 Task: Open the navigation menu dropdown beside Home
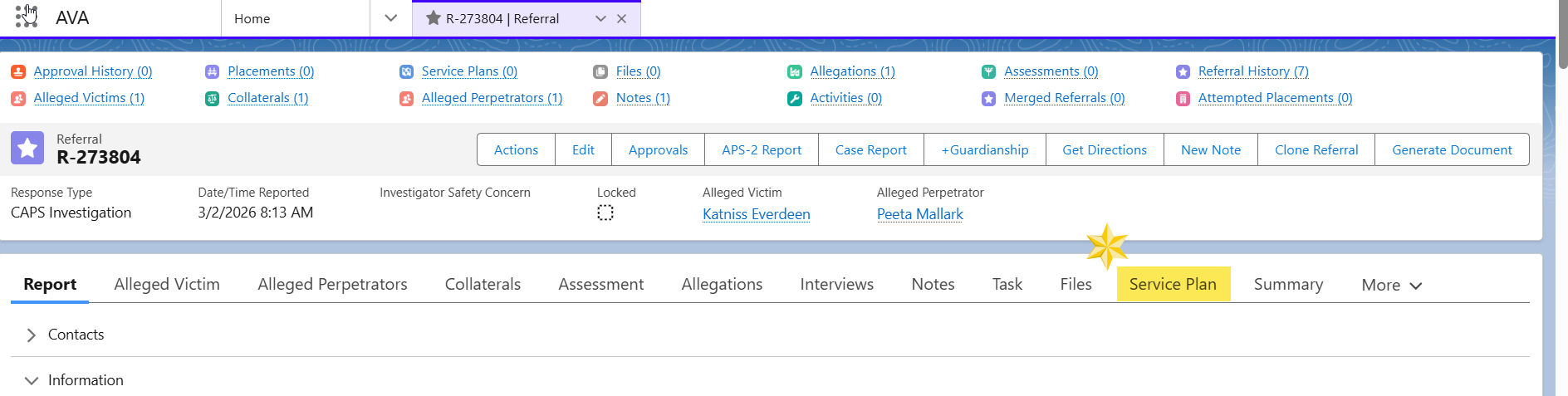pos(390,18)
